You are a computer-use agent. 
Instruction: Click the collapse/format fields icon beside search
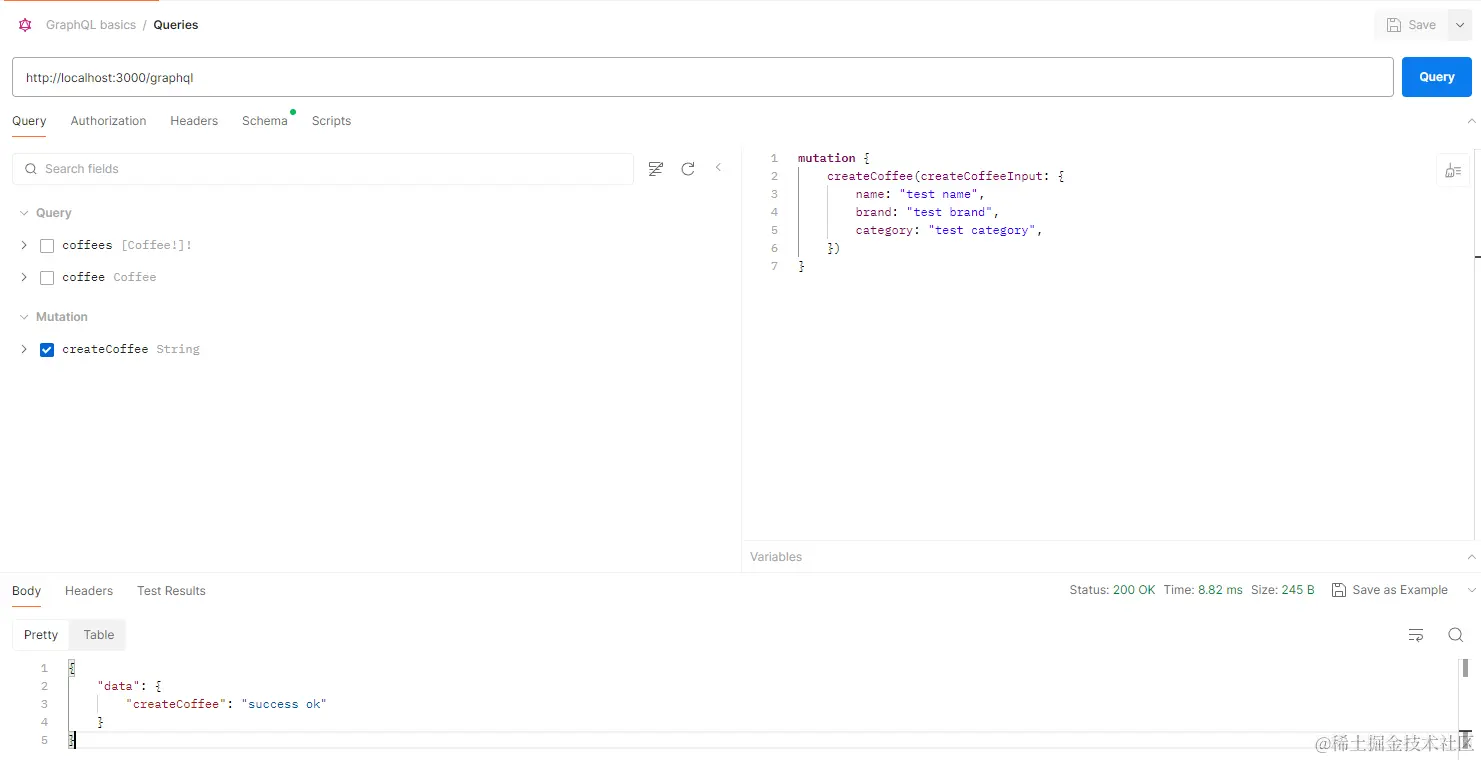point(656,169)
